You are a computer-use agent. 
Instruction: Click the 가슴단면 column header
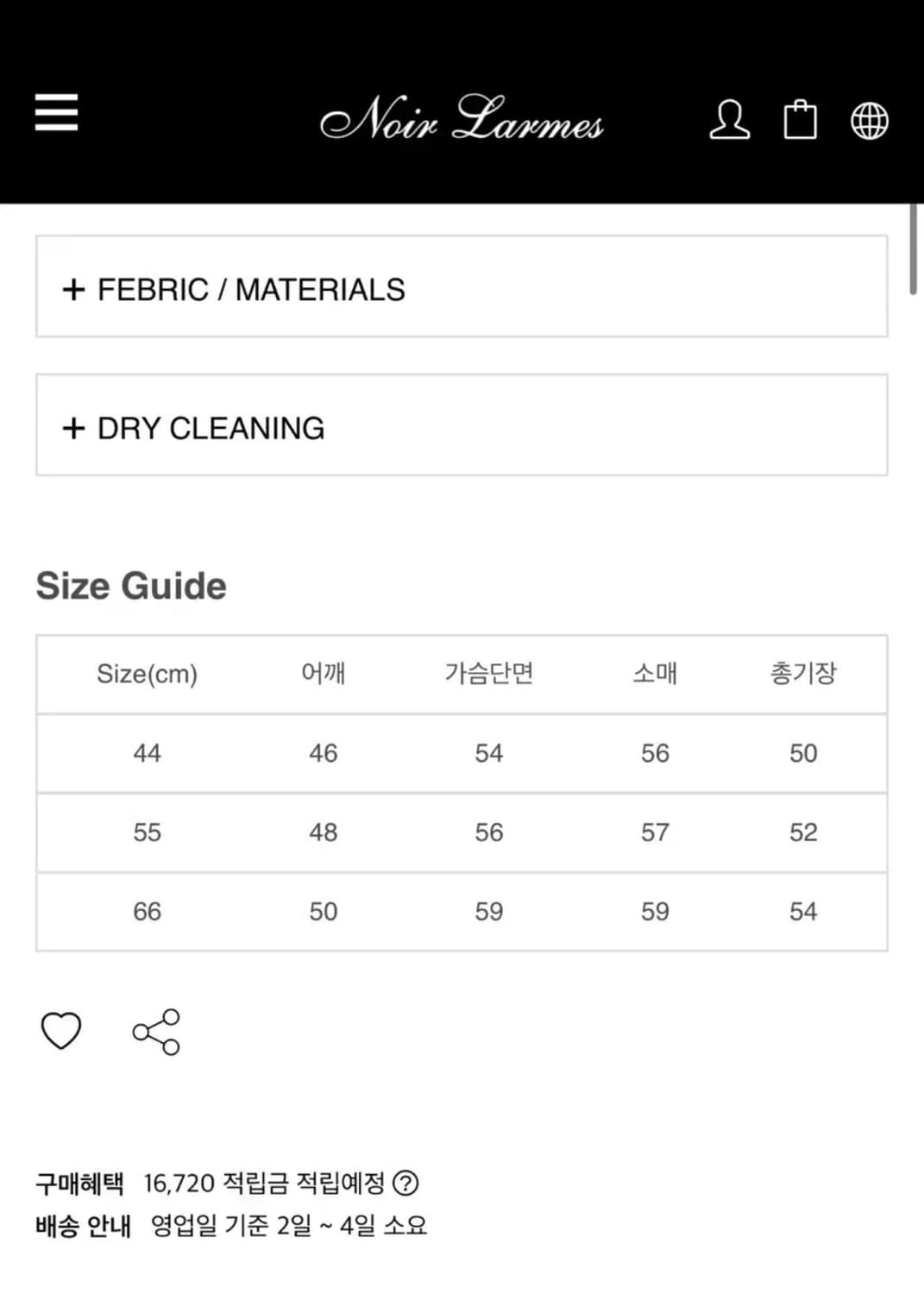click(488, 674)
